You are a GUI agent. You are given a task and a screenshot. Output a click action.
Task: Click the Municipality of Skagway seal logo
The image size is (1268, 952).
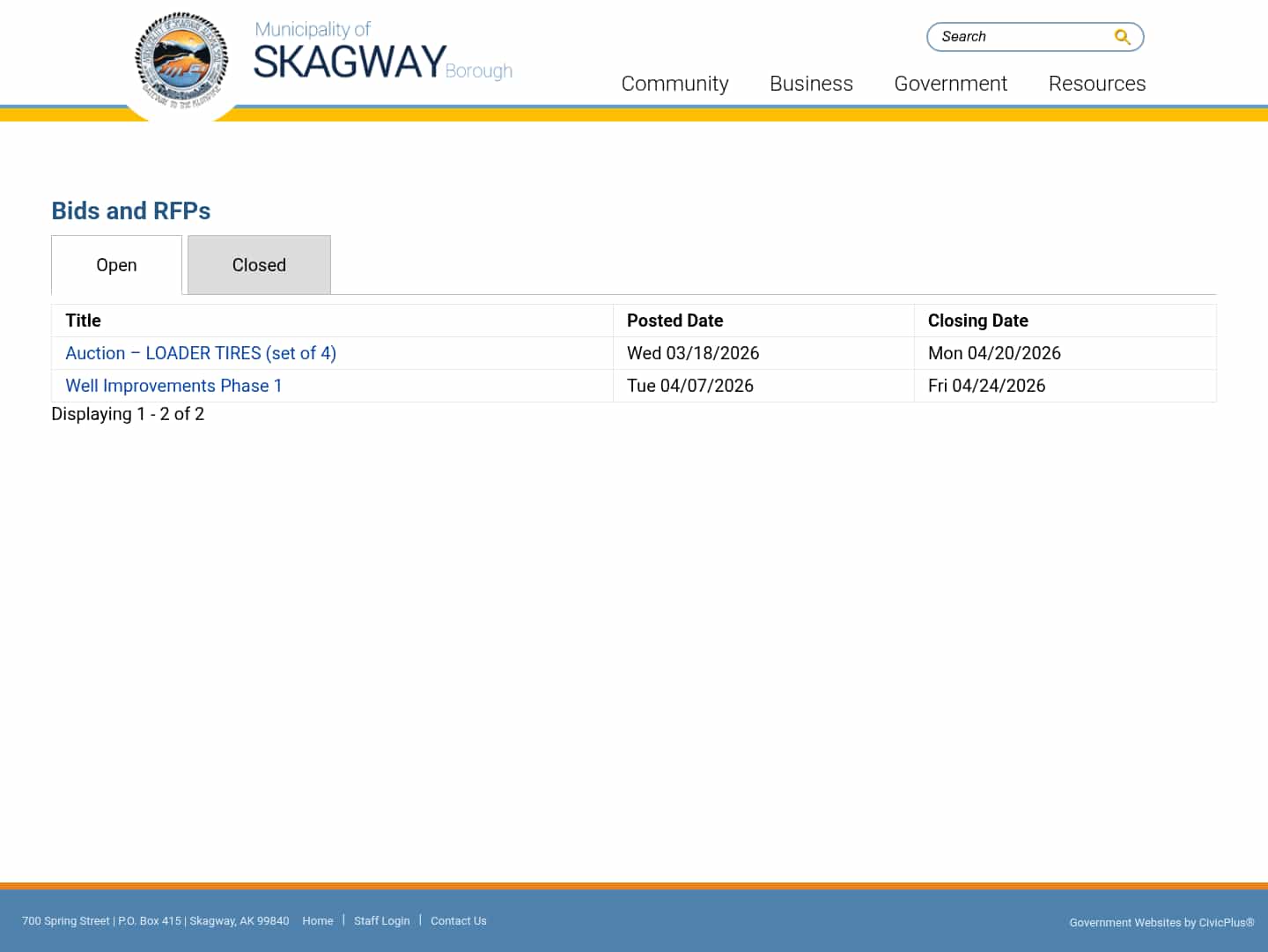click(x=181, y=62)
